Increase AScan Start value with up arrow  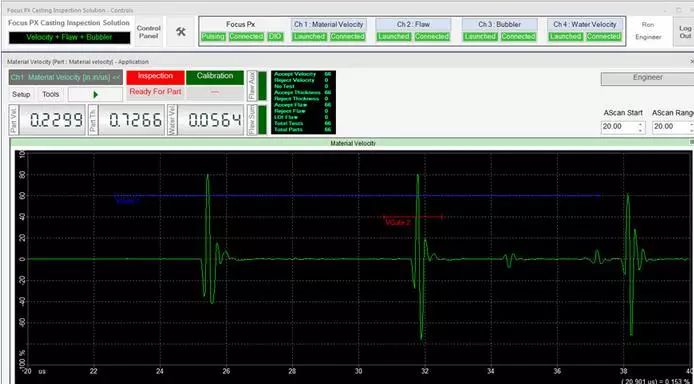[x=640, y=123]
